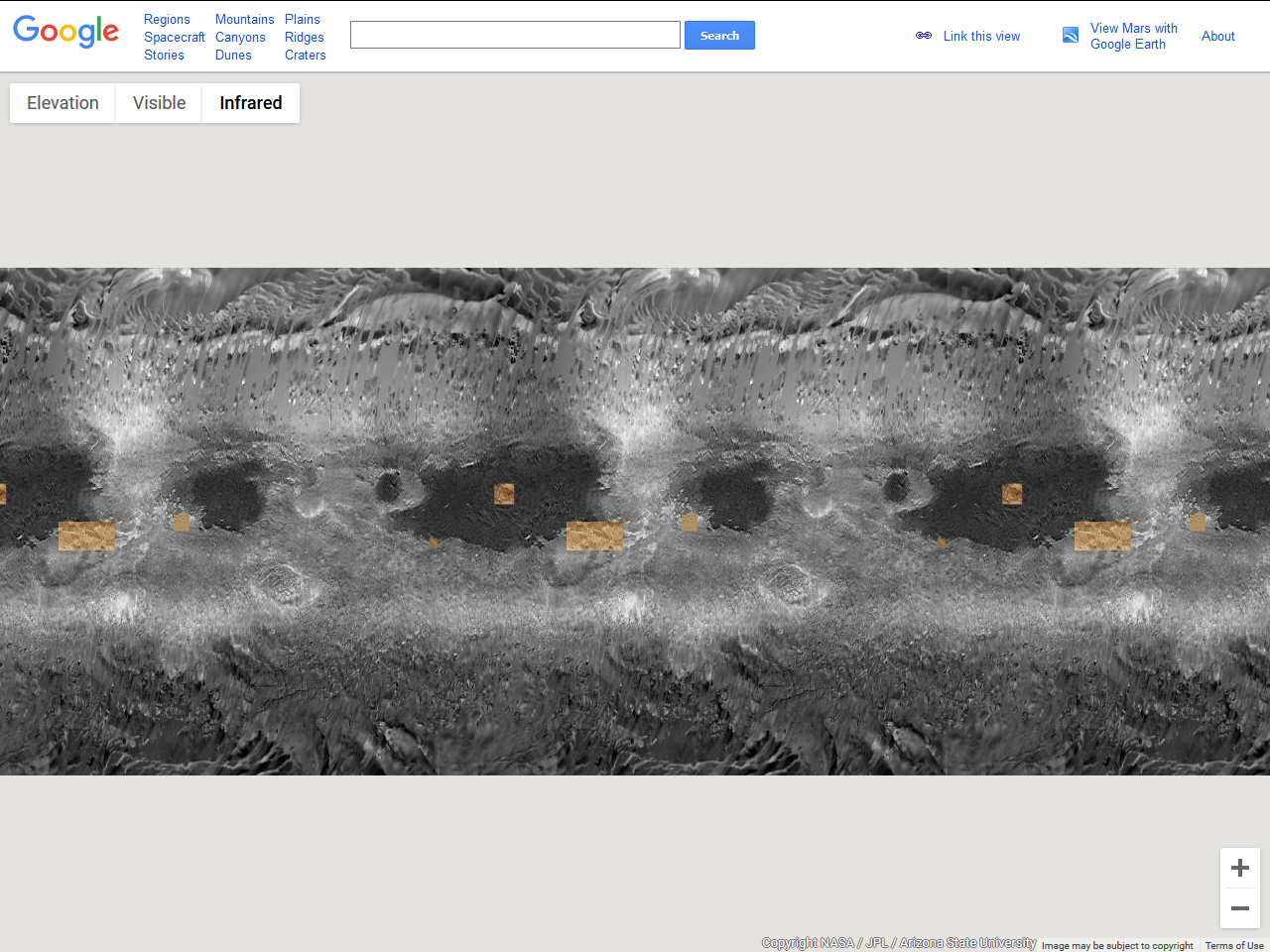Show the Craters list
The height and width of the screenshot is (952, 1270).
click(306, 55)
